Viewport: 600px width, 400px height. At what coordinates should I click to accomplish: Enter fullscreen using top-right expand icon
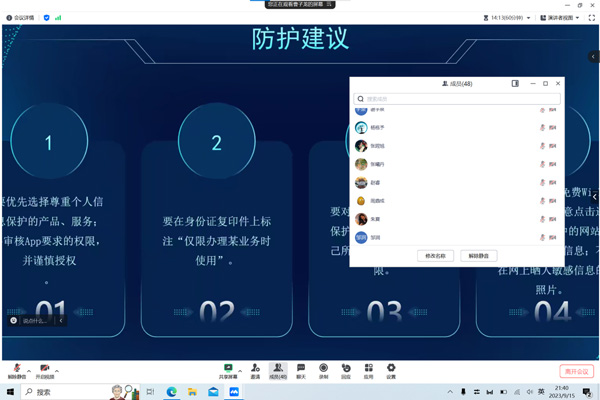pos(591,18)
